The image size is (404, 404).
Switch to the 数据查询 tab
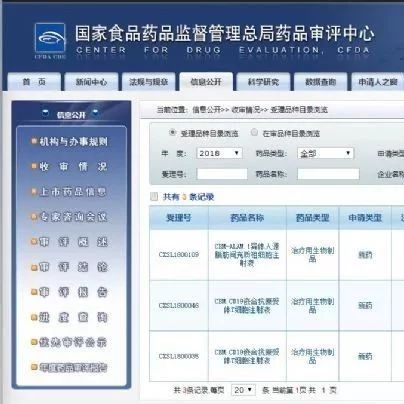point(320,82)
